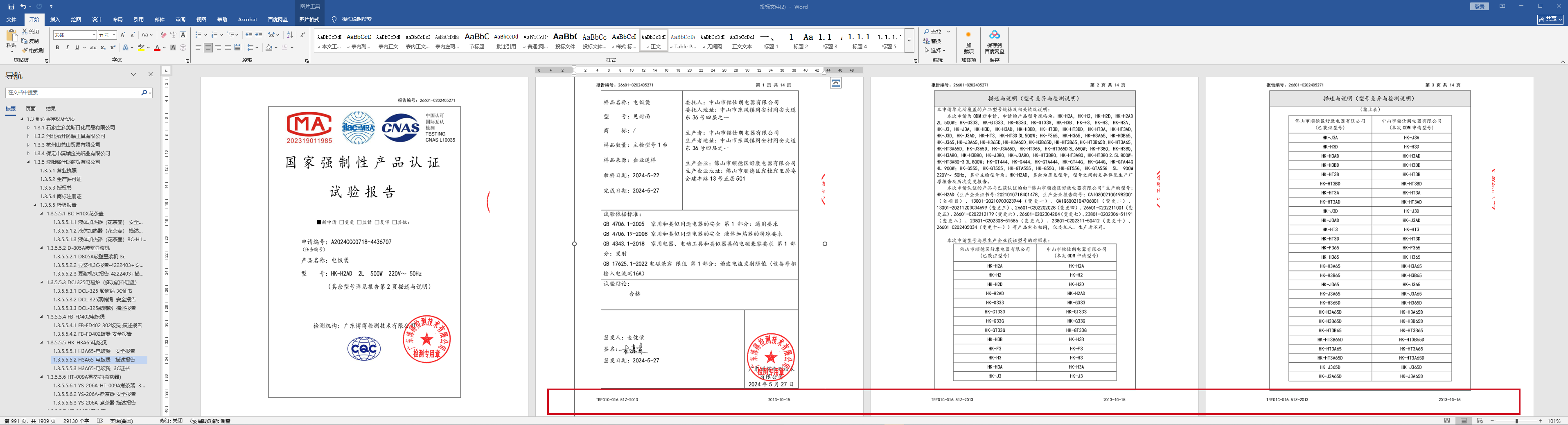Image resolution: width=1568 pixels, height=425 pixels.
Task: Switch to the 图片格式 picture format tab
Action: click(x=309, y=20)
